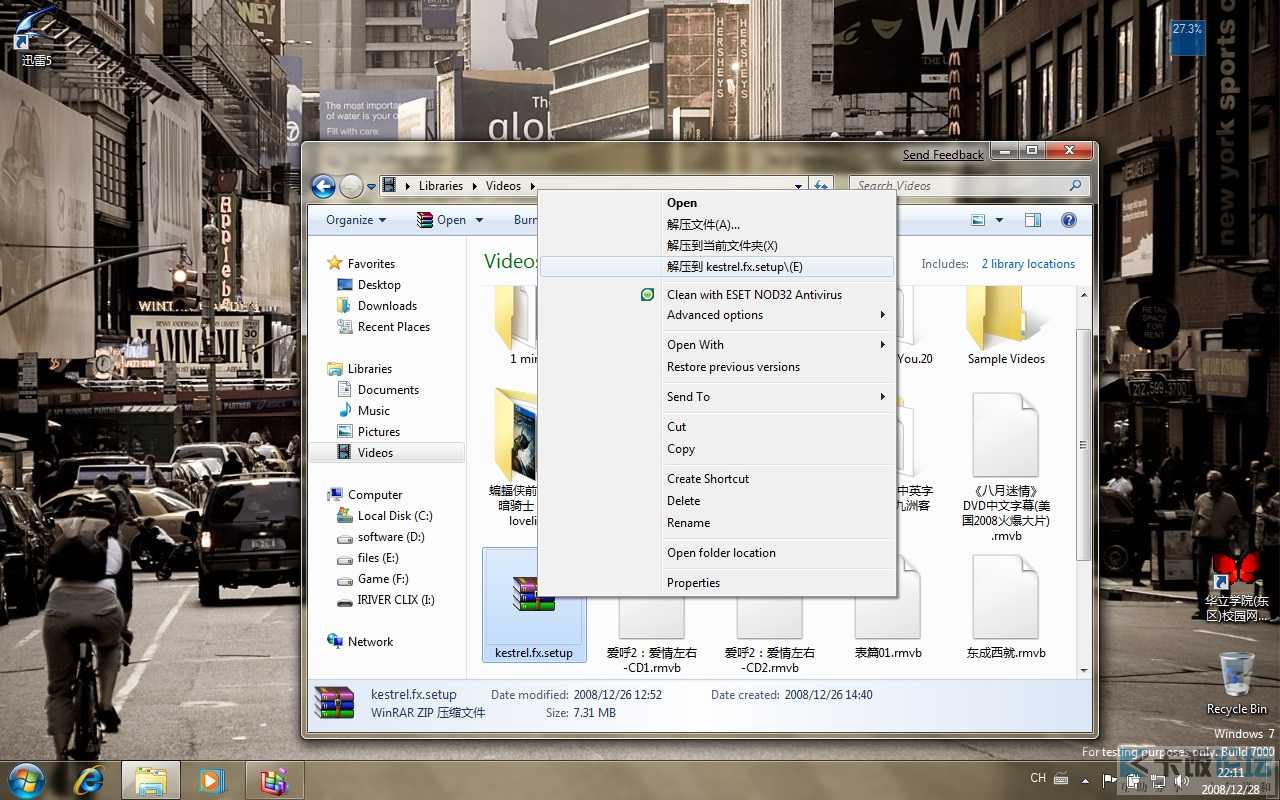
Task: Expand the Open button dropdown arrow
Action: pos(479,220)
